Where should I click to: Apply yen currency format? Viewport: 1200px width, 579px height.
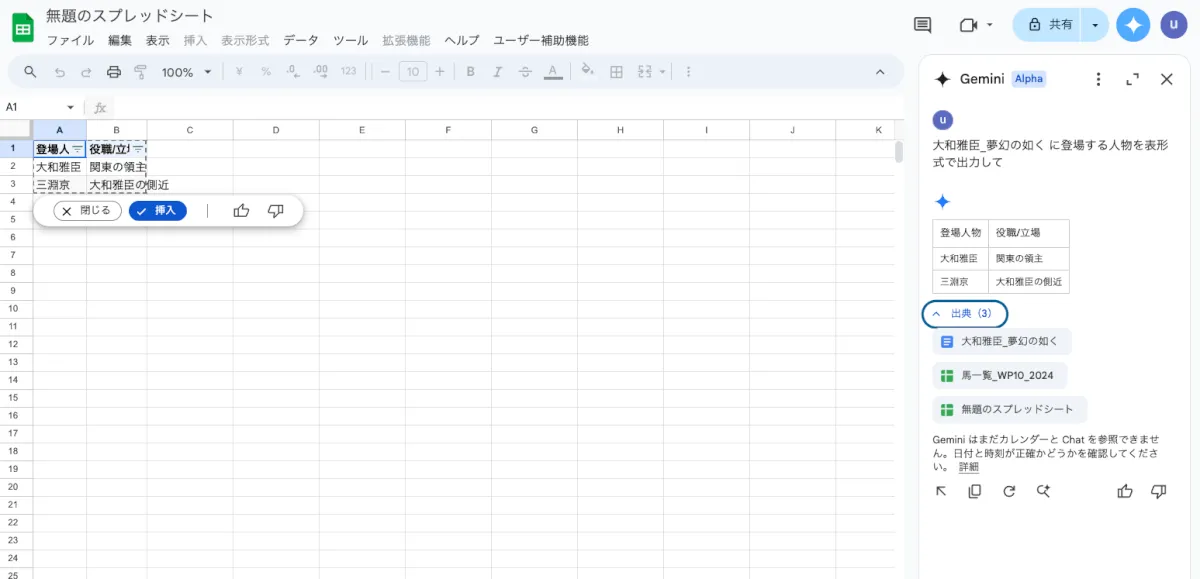239,72
